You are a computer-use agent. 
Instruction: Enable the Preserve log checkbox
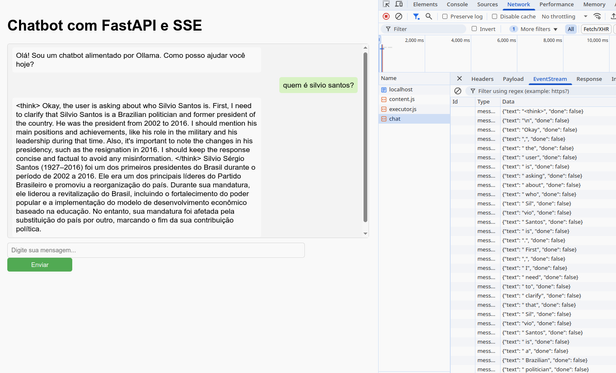445,17
